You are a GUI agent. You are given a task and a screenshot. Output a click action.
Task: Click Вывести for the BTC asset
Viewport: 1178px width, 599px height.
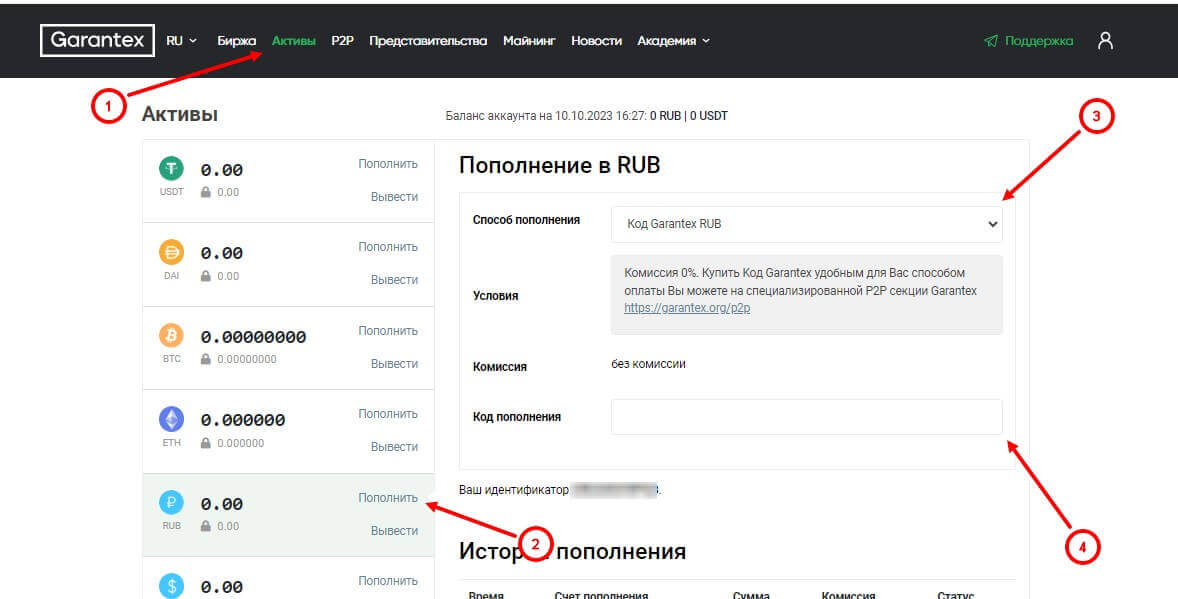coord(394,364)
